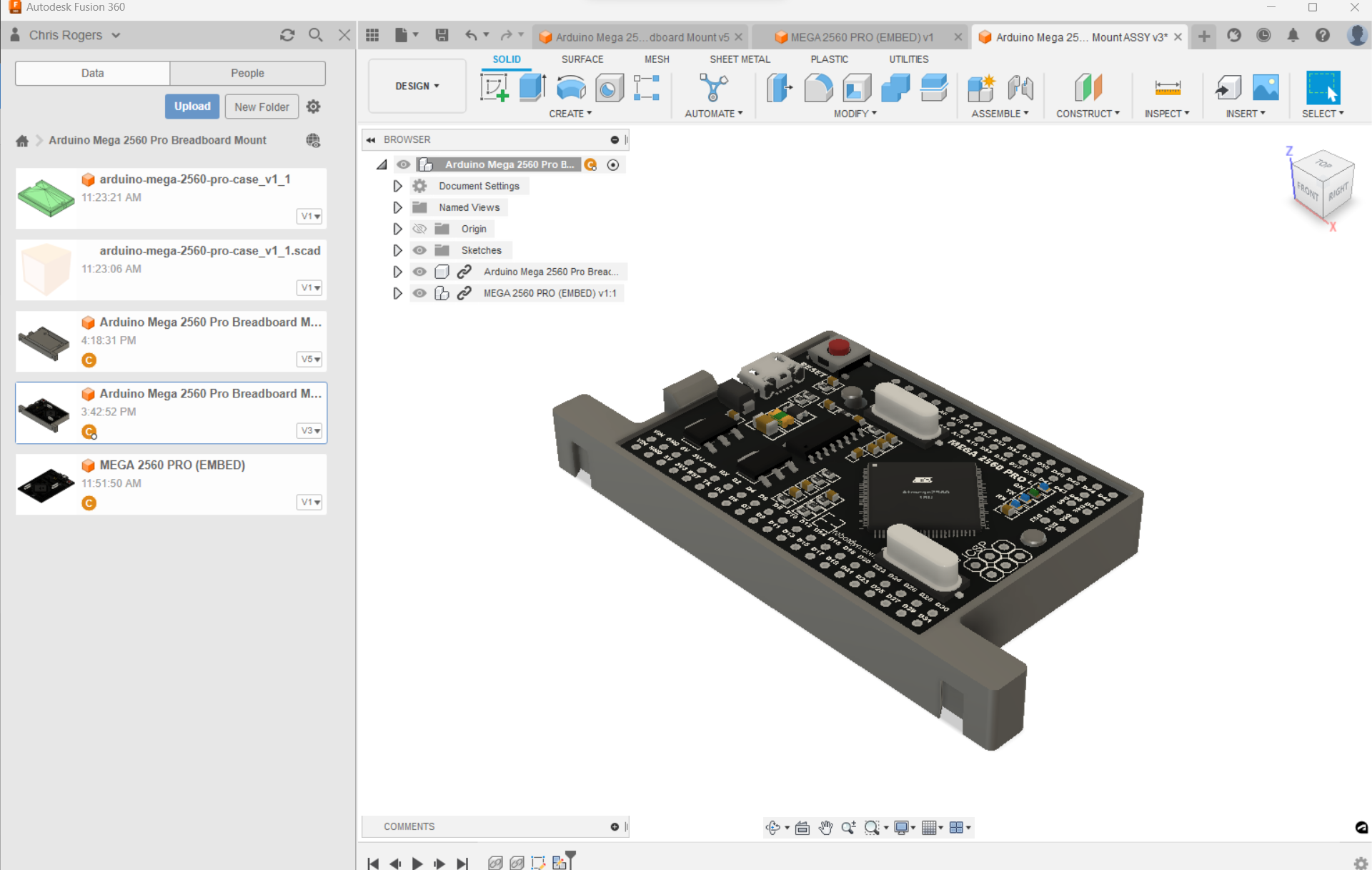
Task: Select the Extrude tool
Action: tap(531, 88)
